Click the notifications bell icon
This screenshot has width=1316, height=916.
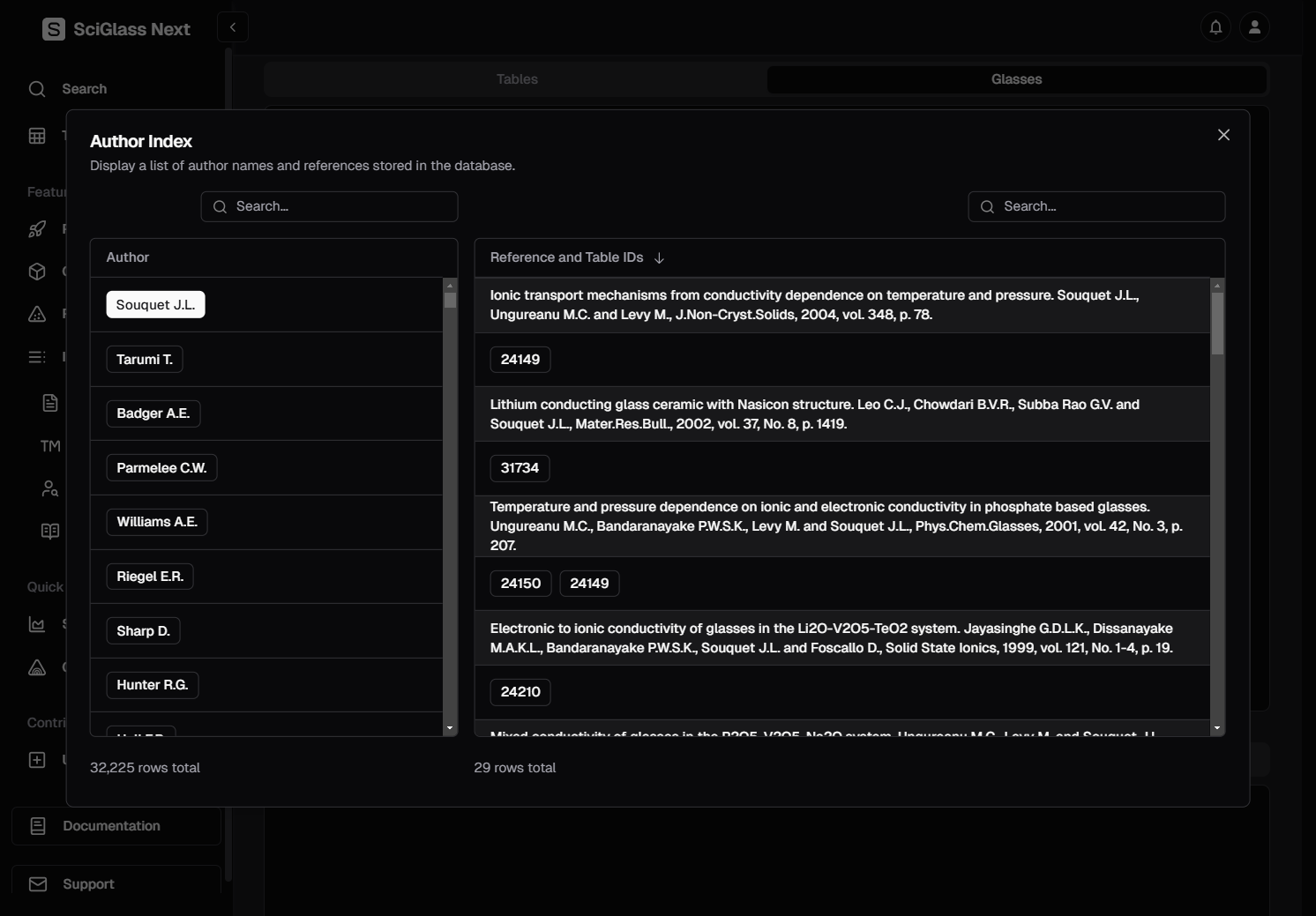click(x=1215, y=27)
